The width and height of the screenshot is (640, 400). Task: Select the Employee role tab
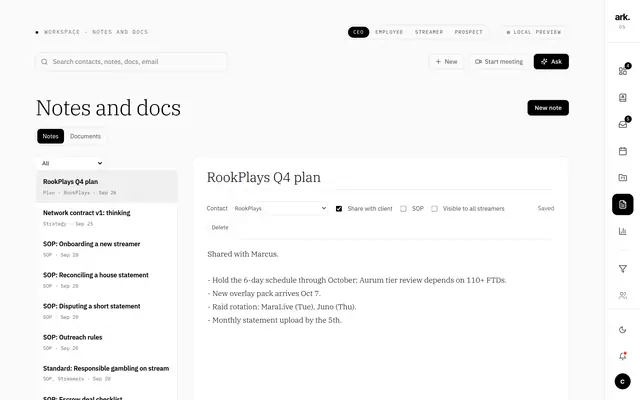[389, 32]
